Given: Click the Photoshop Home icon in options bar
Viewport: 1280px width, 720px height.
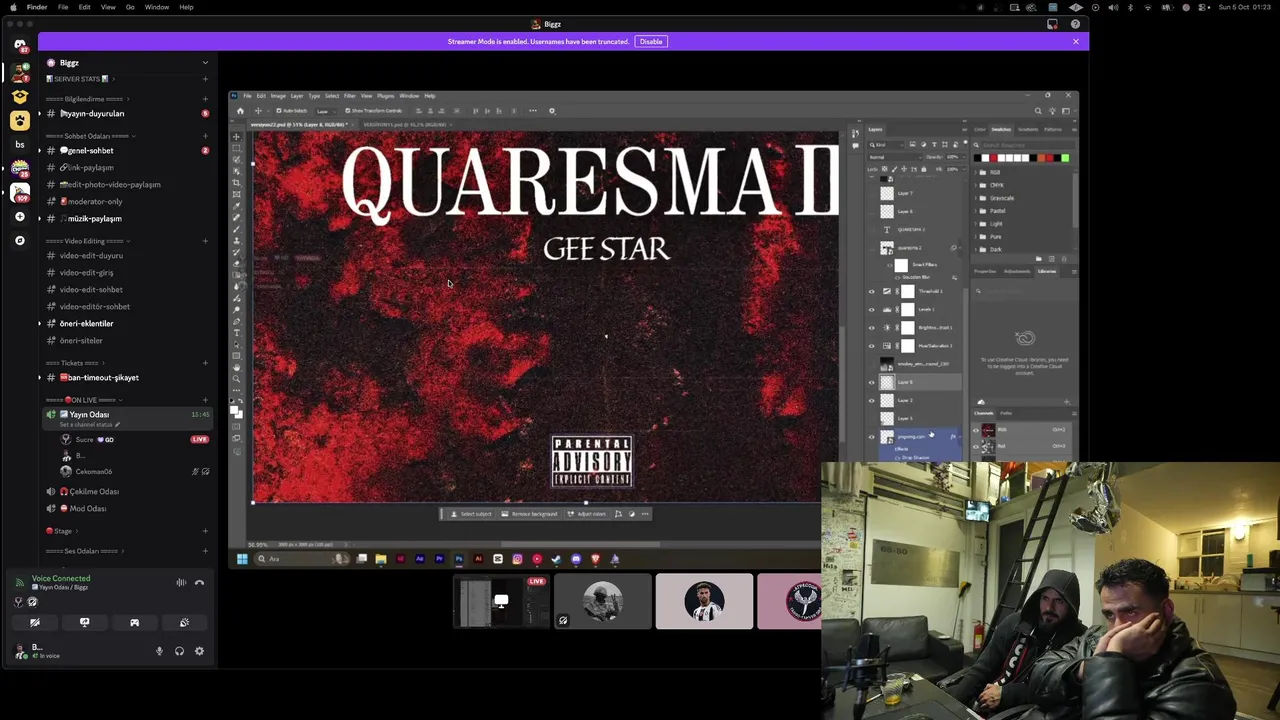Looking at the screenshot, I should 240,110.
